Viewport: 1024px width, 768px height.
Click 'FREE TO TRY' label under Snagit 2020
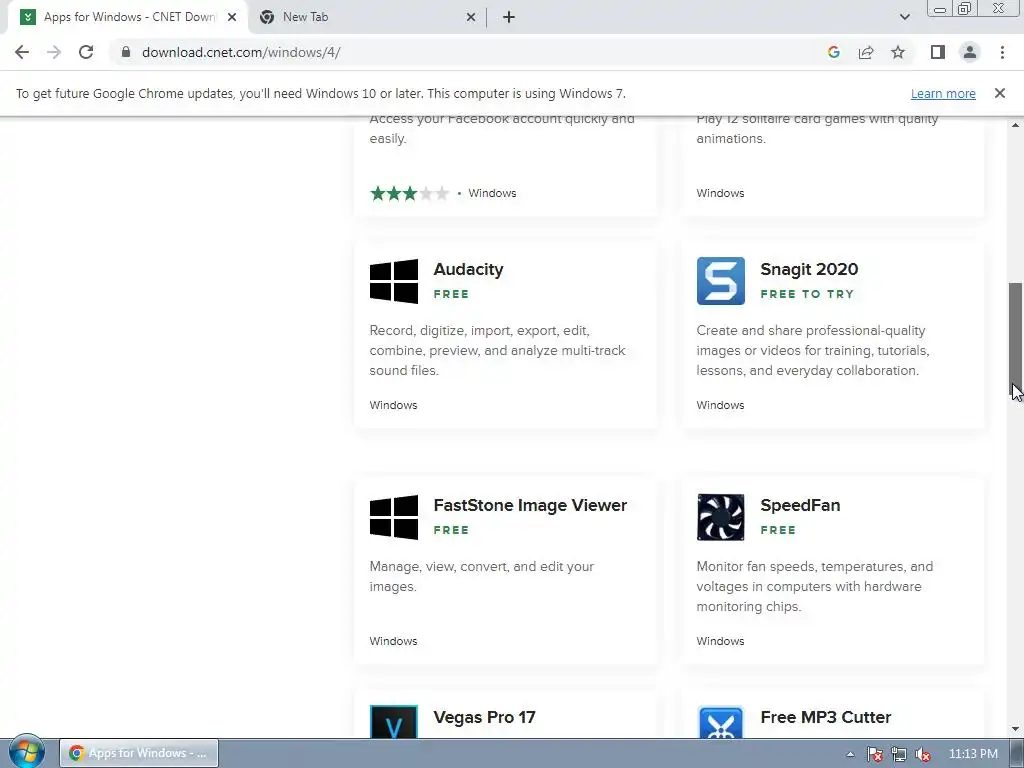[x=807, y=294]
